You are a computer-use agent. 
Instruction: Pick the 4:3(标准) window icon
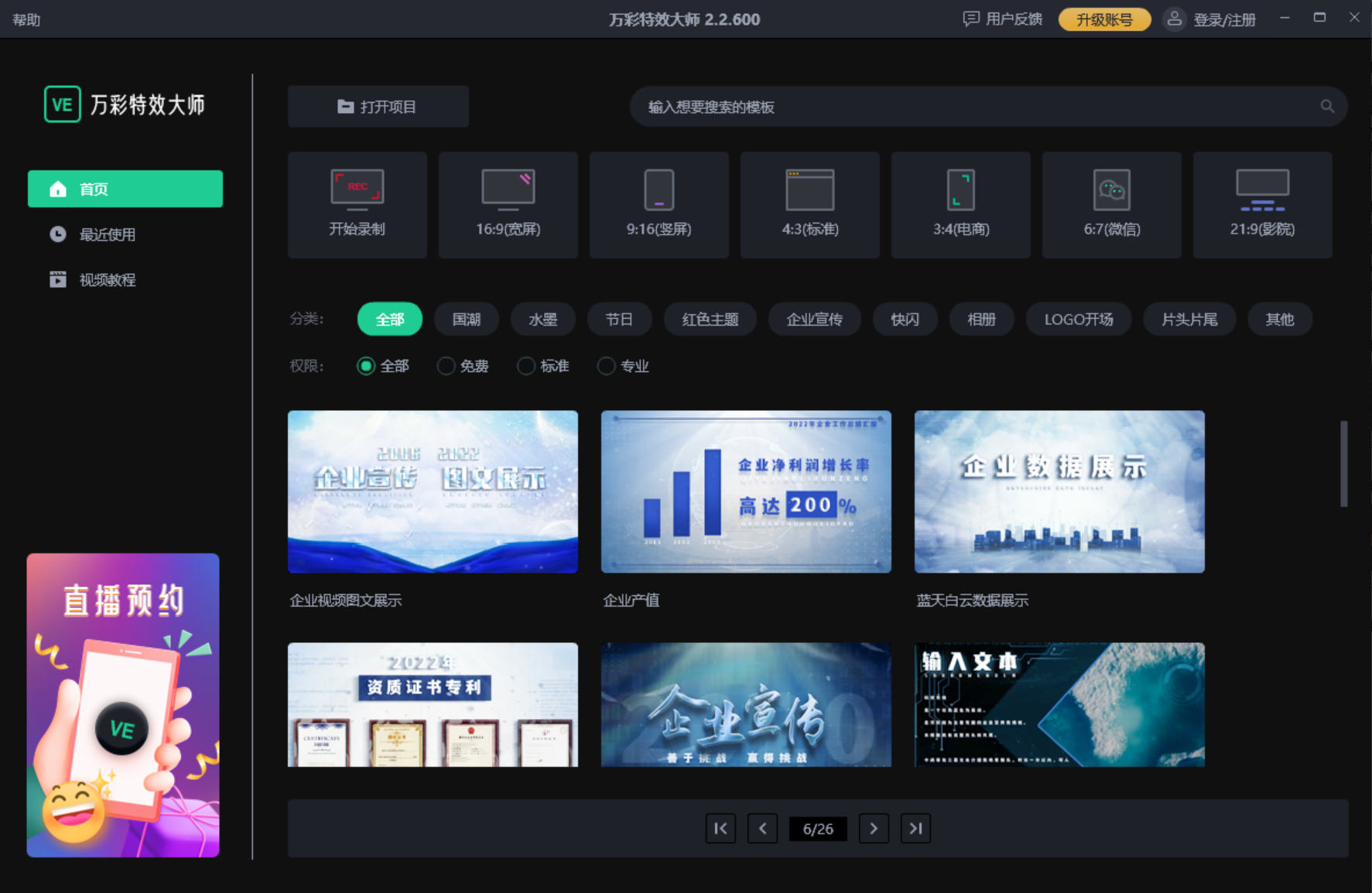(810, 190)
